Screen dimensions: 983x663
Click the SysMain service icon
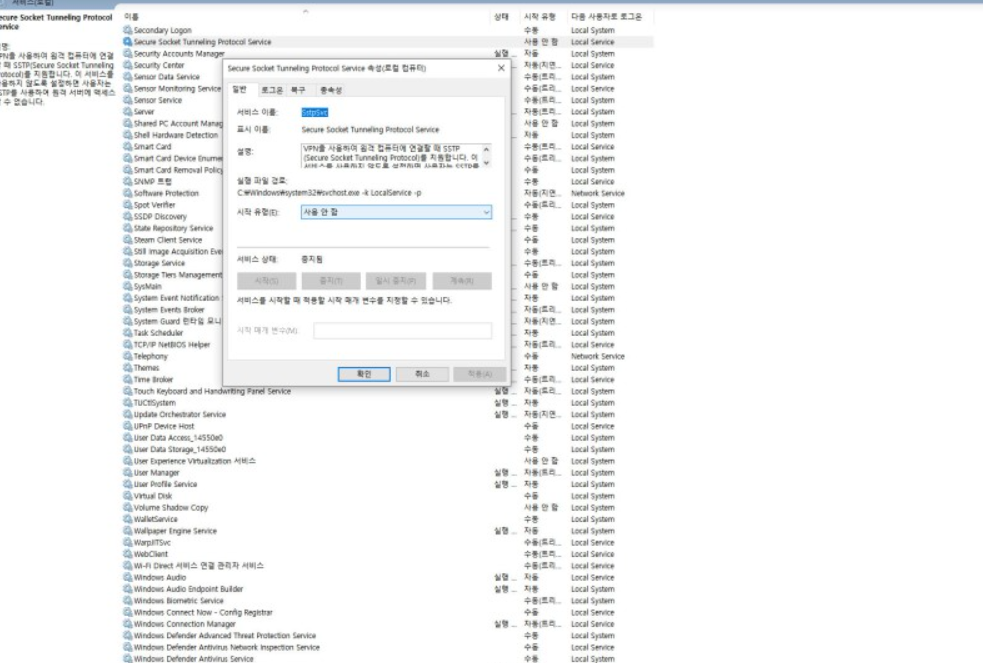[x=128, y=286]
